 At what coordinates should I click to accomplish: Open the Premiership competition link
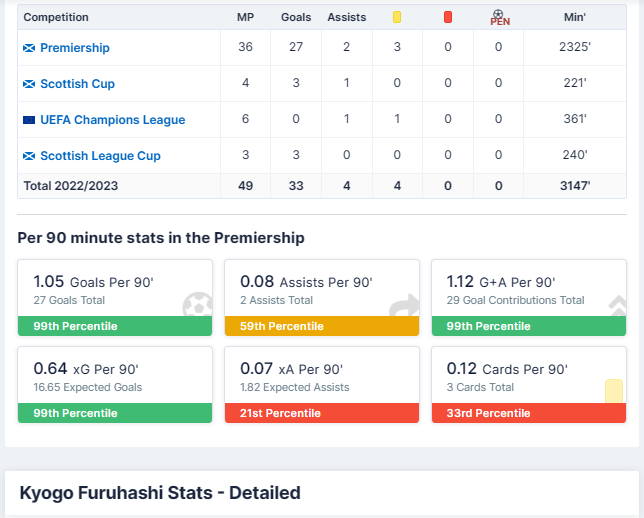(x=75, y=48)
